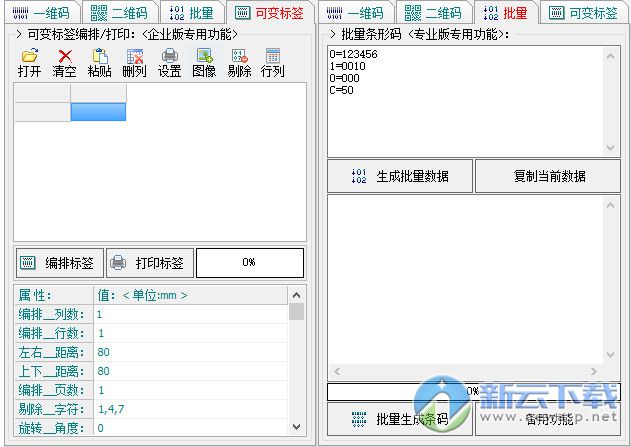This screenshot has width=631, height=447.
Task: Click left scroll arrow of output box
Action: tap(337, 371)
